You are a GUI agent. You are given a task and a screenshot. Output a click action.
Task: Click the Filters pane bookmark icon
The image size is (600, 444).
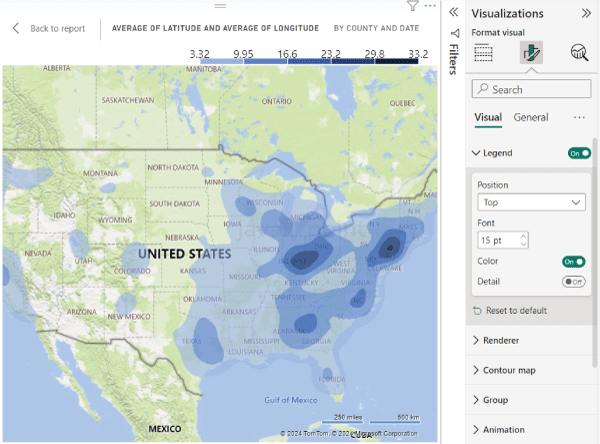[455, 33]
